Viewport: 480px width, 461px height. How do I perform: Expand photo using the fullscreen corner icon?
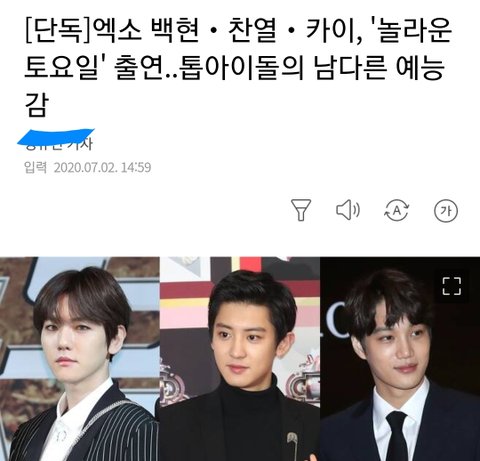452,286
